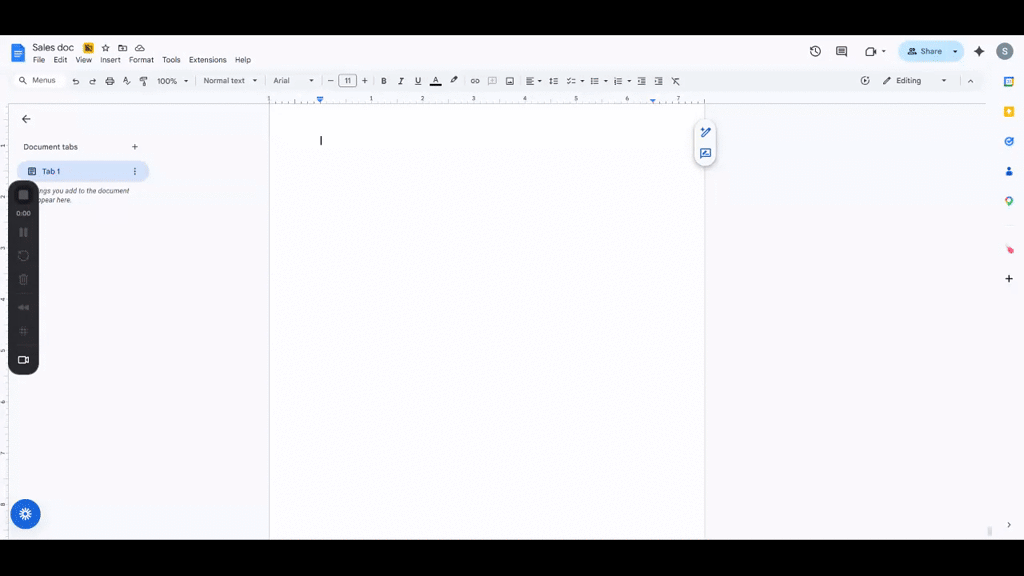The height and width of the screenshot is (576, 1024).
Task: Get add-ons plus icon in side panel
Action: tap(1009, 278)
